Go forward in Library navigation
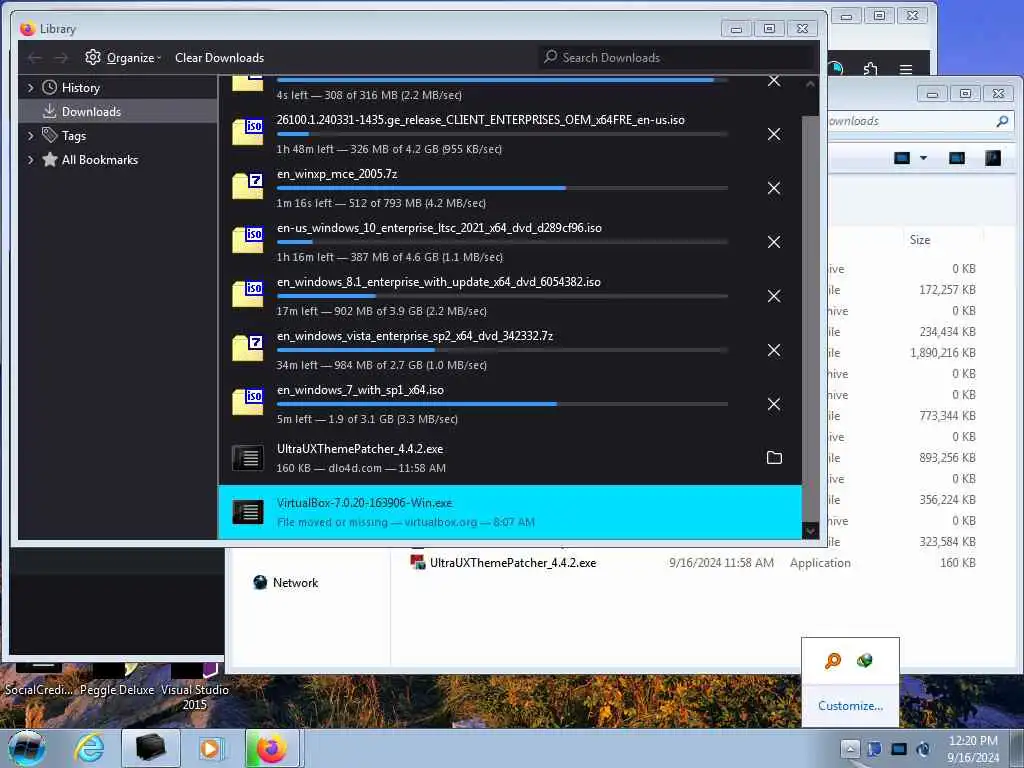The height and width of the screenshot is (768, 1024). pyautogui.click(x=61, y=58)
